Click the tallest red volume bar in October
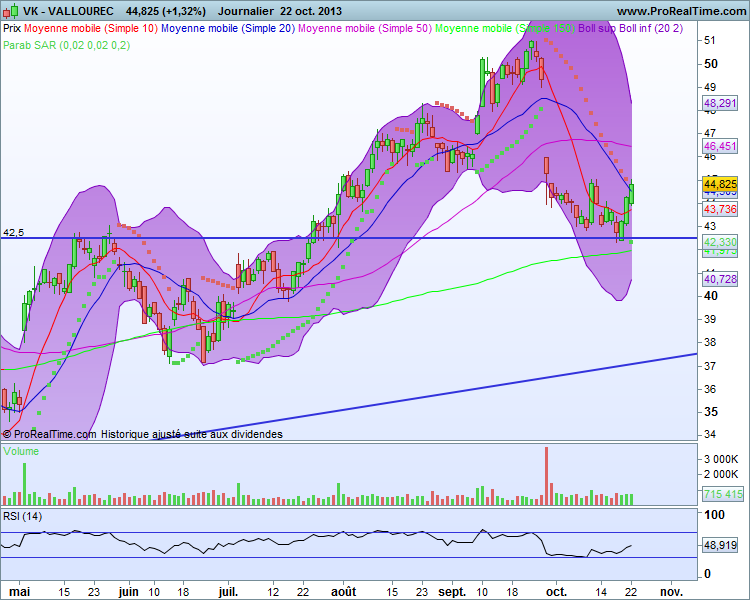750x600 pixels. pos(547,476)
